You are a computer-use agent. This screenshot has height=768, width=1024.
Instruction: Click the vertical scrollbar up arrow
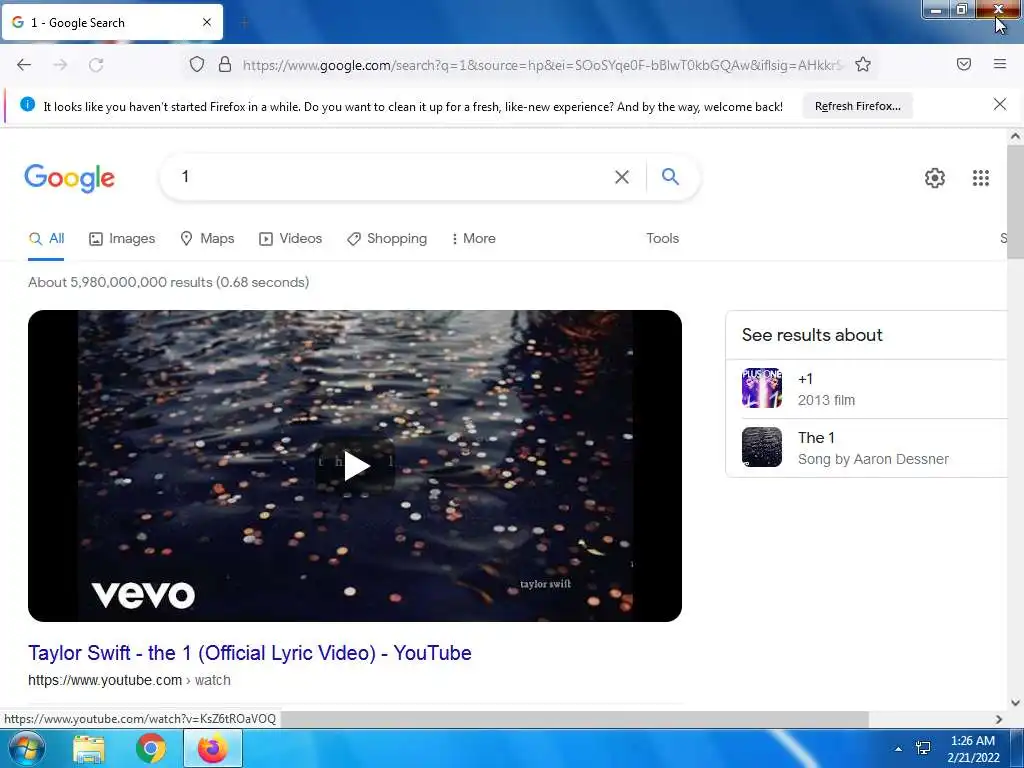click(1015, 136)
